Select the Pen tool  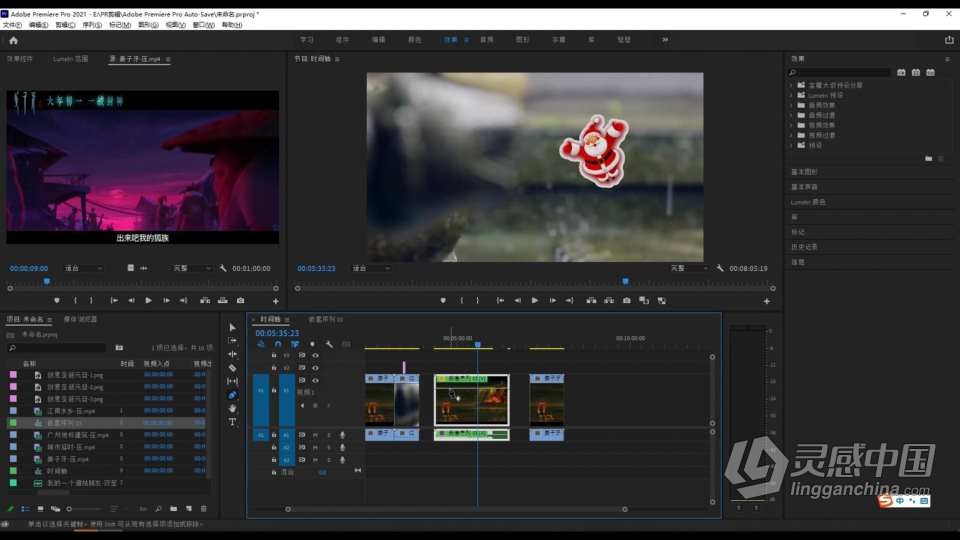point(232,395)
